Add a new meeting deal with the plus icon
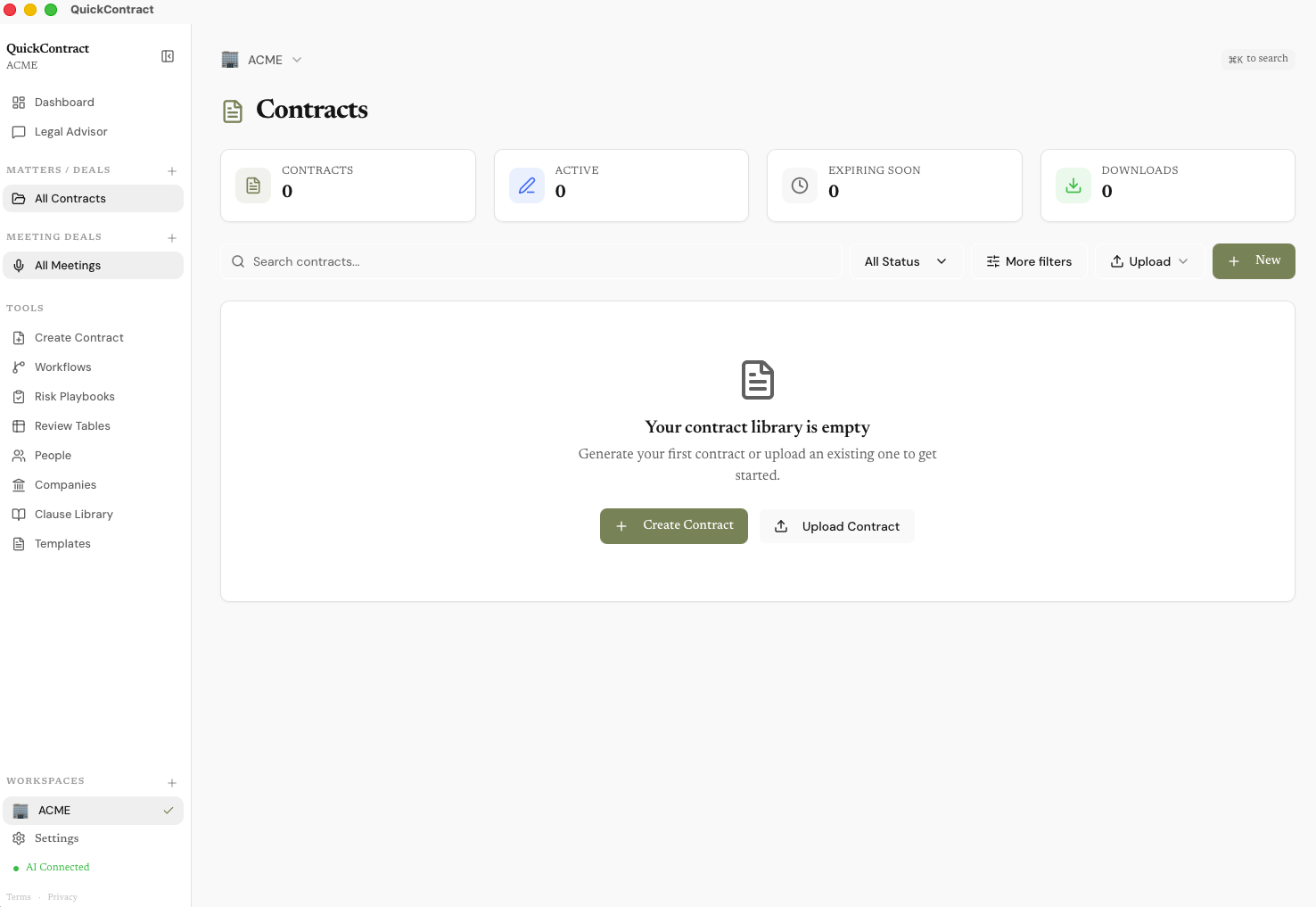 pyautogui.click(x=172, y=238)
